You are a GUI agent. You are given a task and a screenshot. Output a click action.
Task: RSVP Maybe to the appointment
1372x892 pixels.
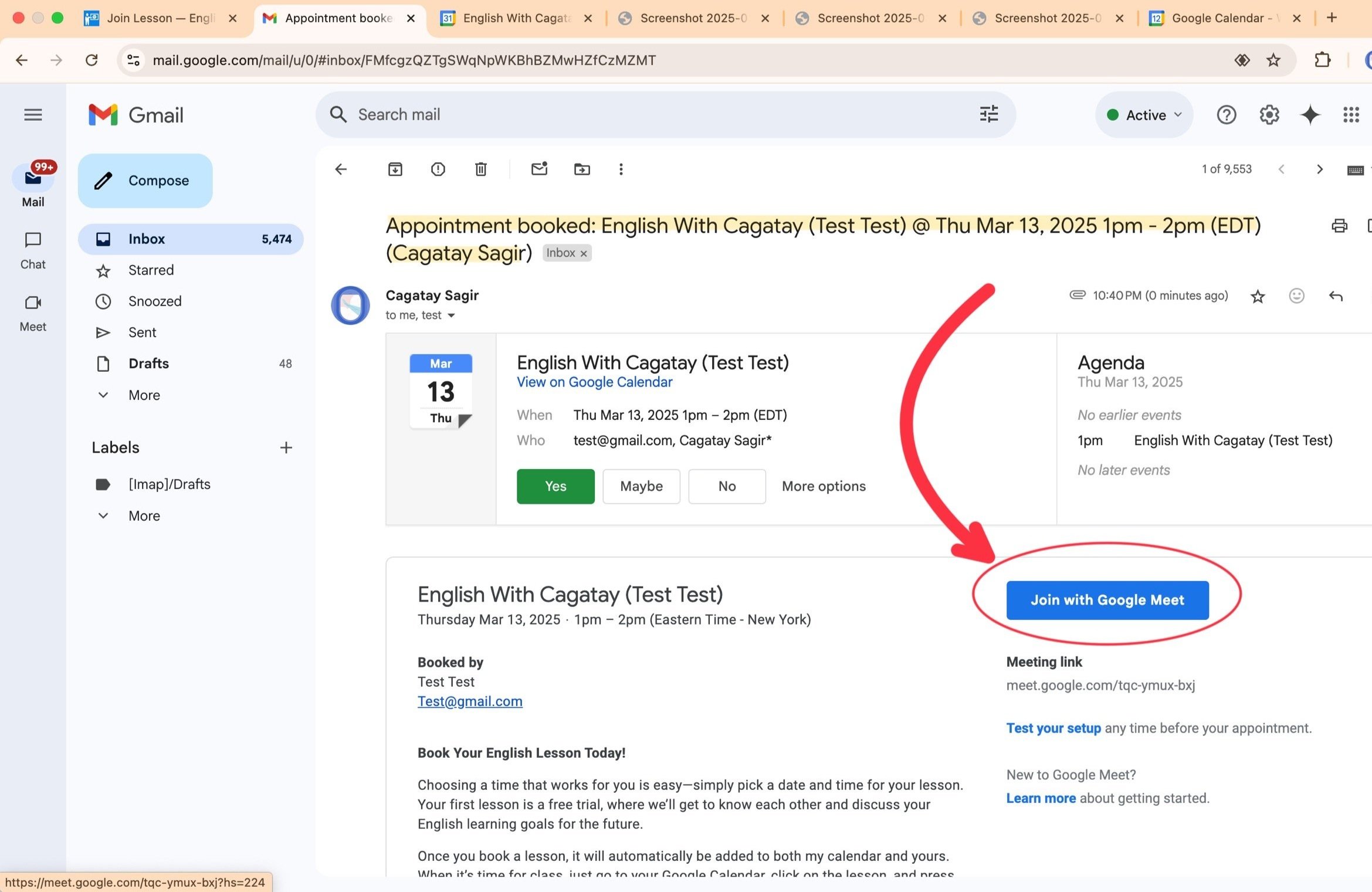coord(641,486)
